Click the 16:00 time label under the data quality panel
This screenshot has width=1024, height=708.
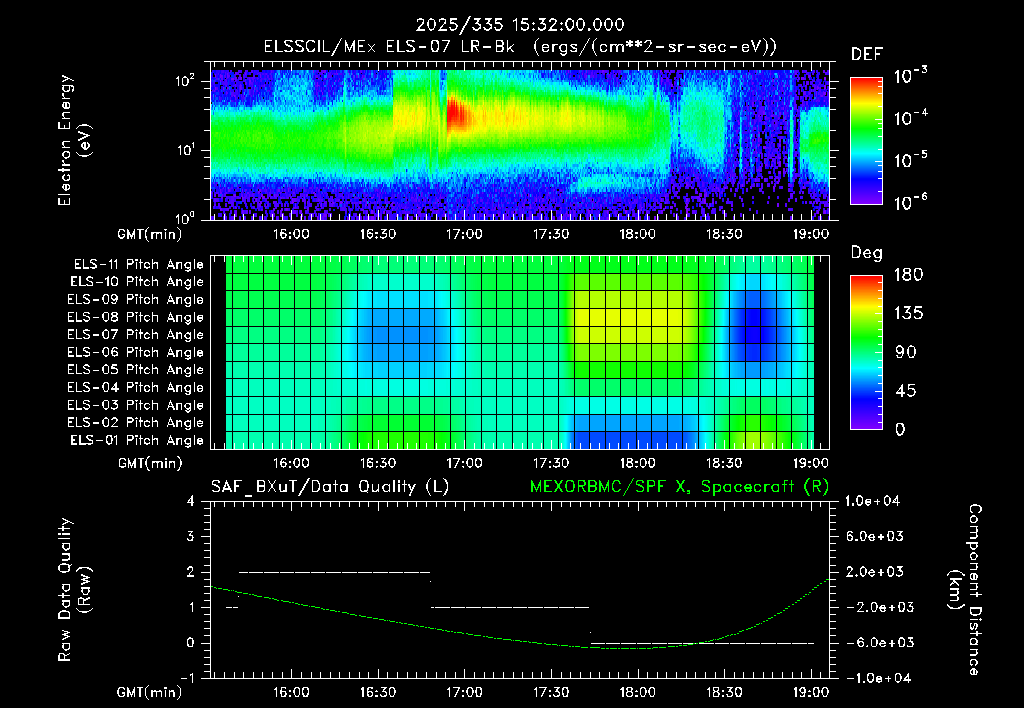[x=291, y=692]
